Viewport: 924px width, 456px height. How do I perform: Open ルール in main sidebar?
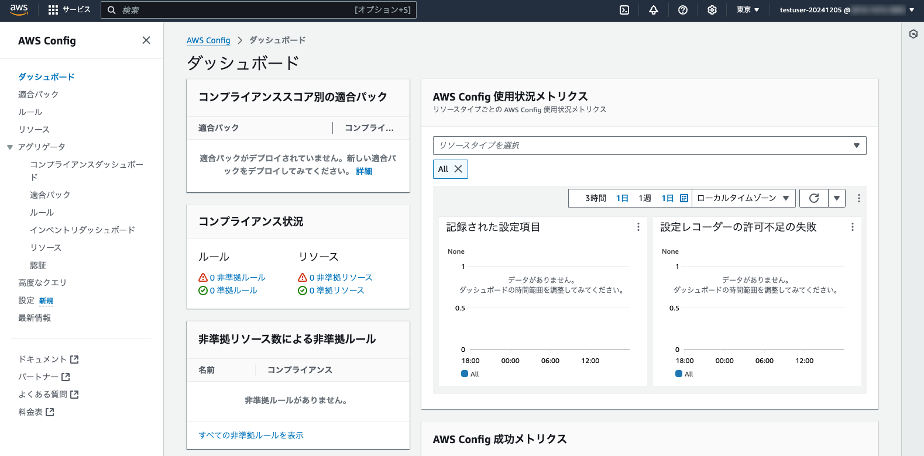pos(30,112)
